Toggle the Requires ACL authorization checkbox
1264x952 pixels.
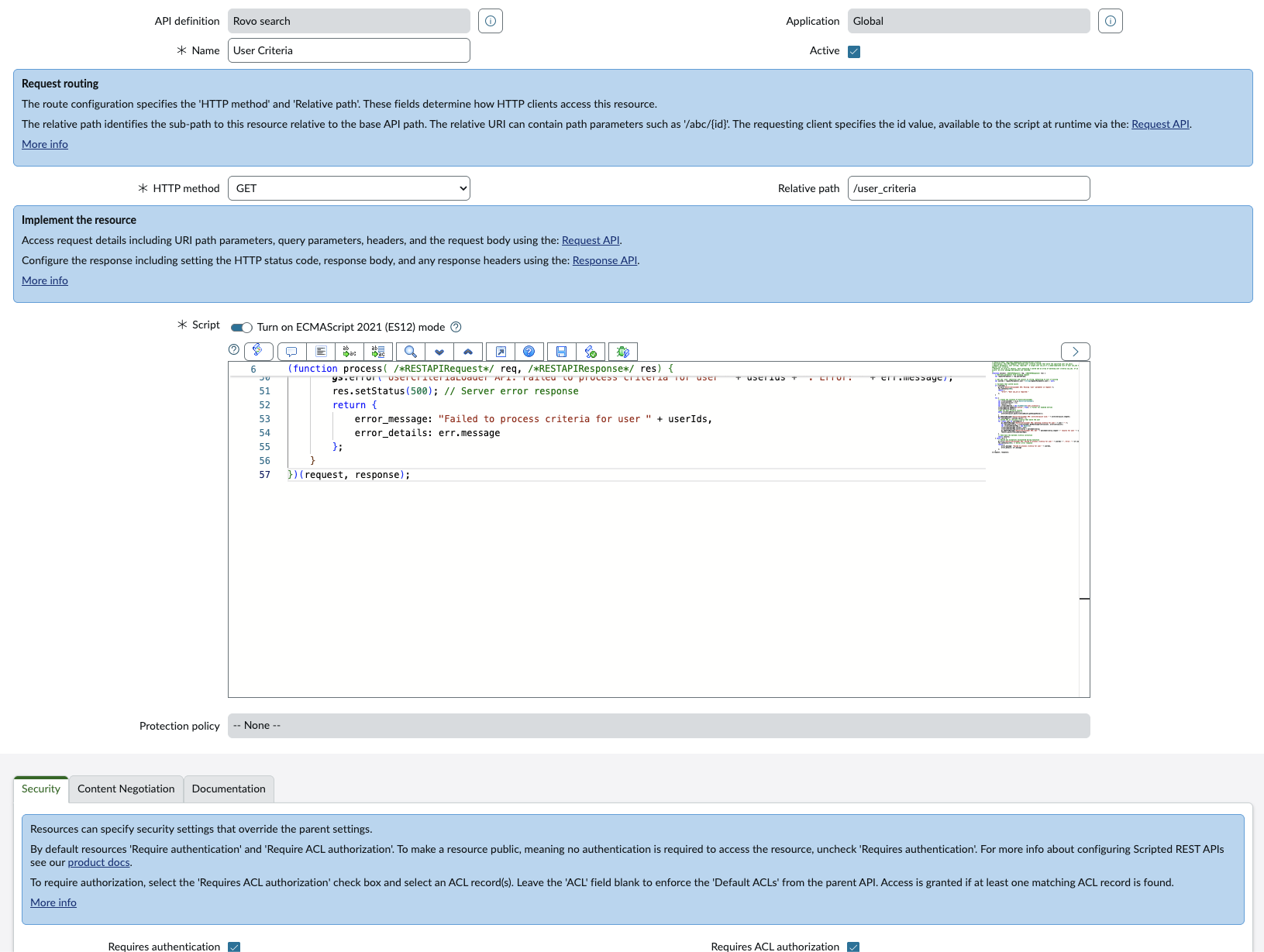tap(853, 947)
